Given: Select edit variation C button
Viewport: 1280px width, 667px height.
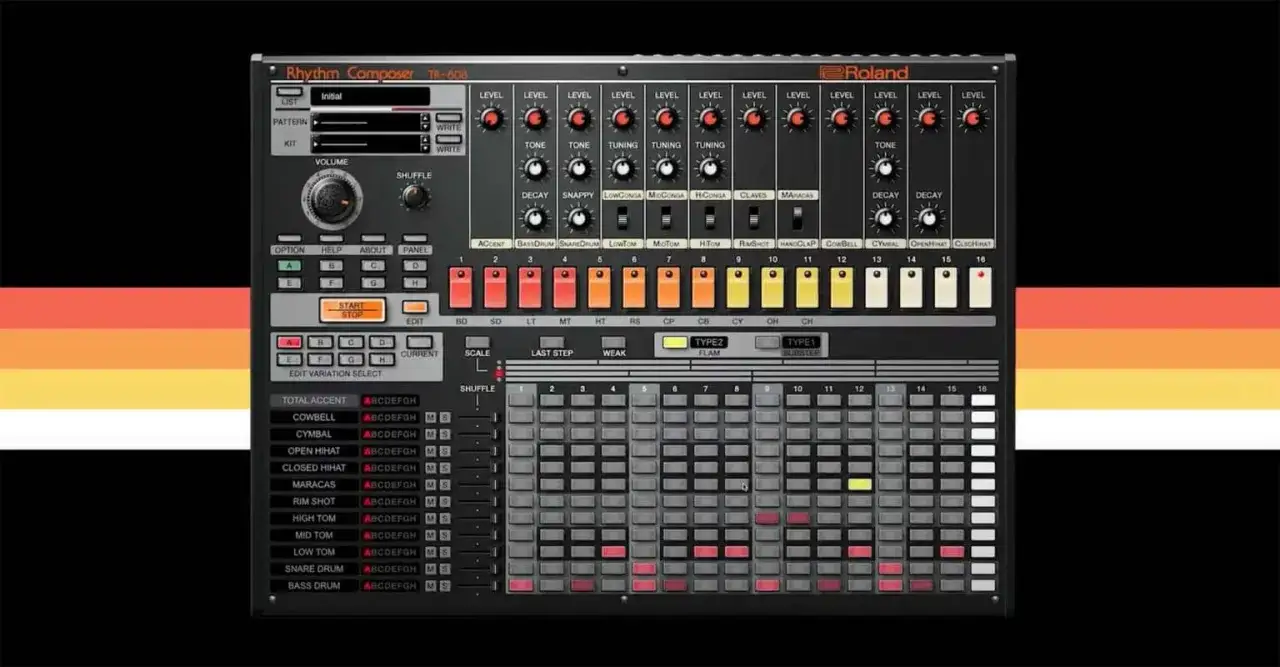Looking at the screenshot, I should point(351,342).
